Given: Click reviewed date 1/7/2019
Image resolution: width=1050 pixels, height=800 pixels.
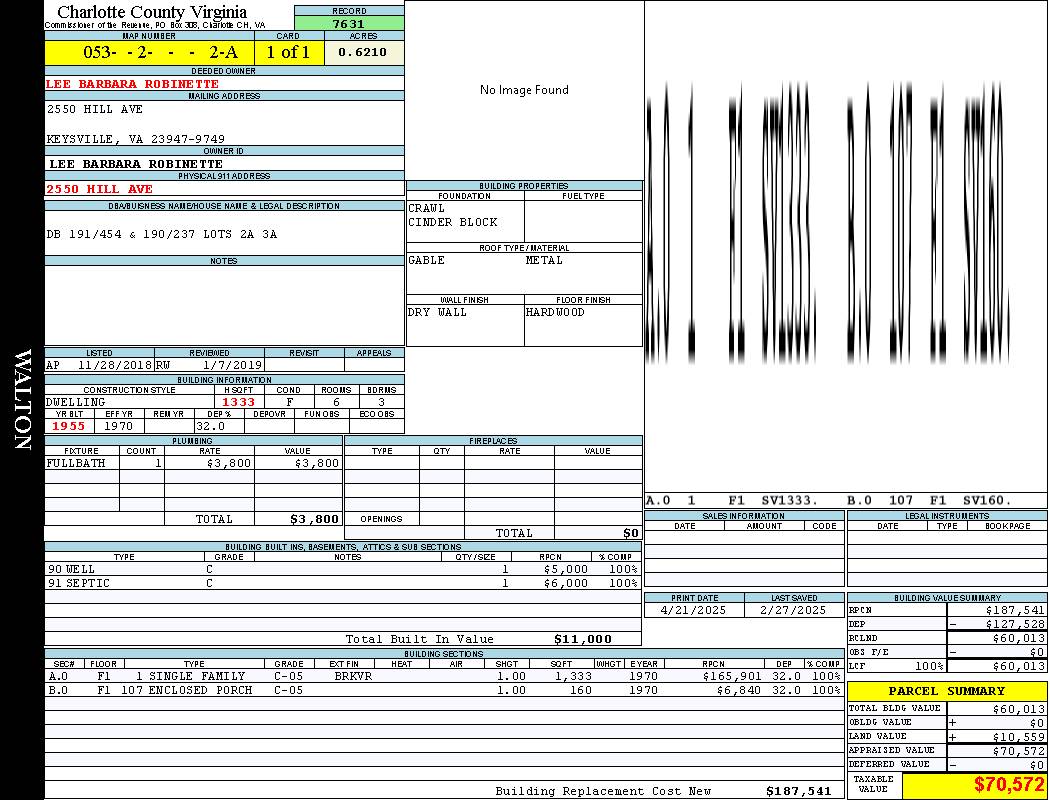Looking at the screenshot, I should [232, 365].
